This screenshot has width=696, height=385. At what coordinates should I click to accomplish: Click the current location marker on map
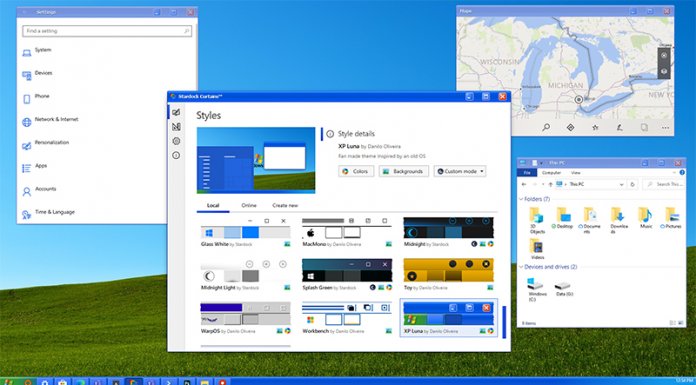[x=578, y=99]
